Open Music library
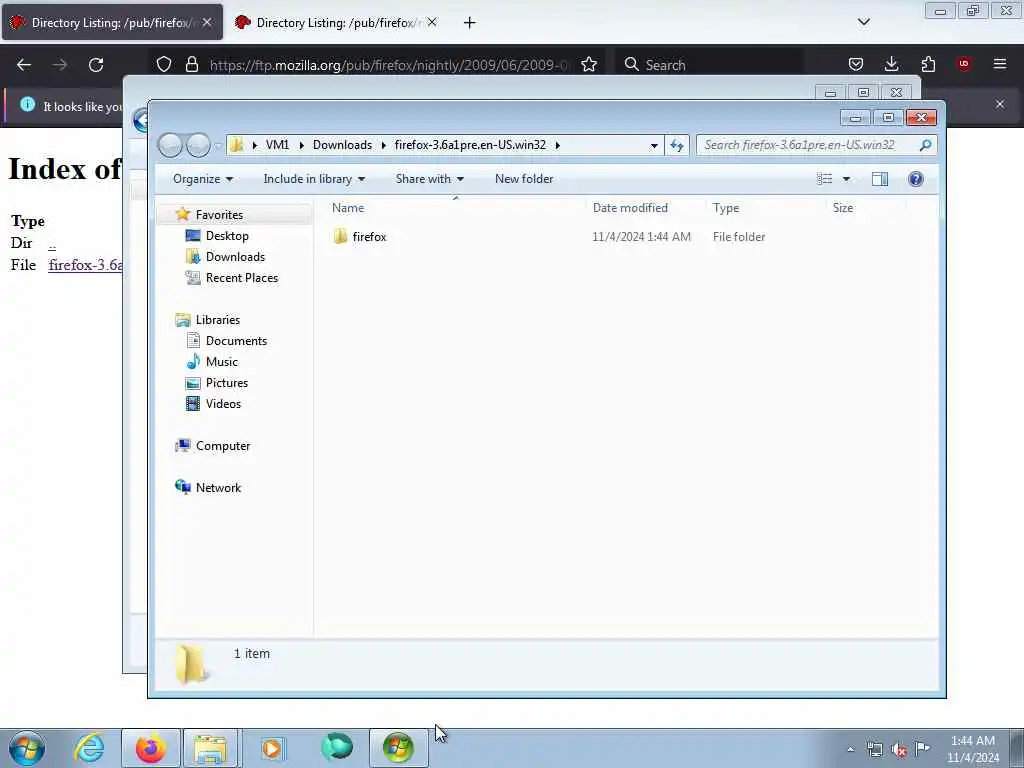 (221, 362)
